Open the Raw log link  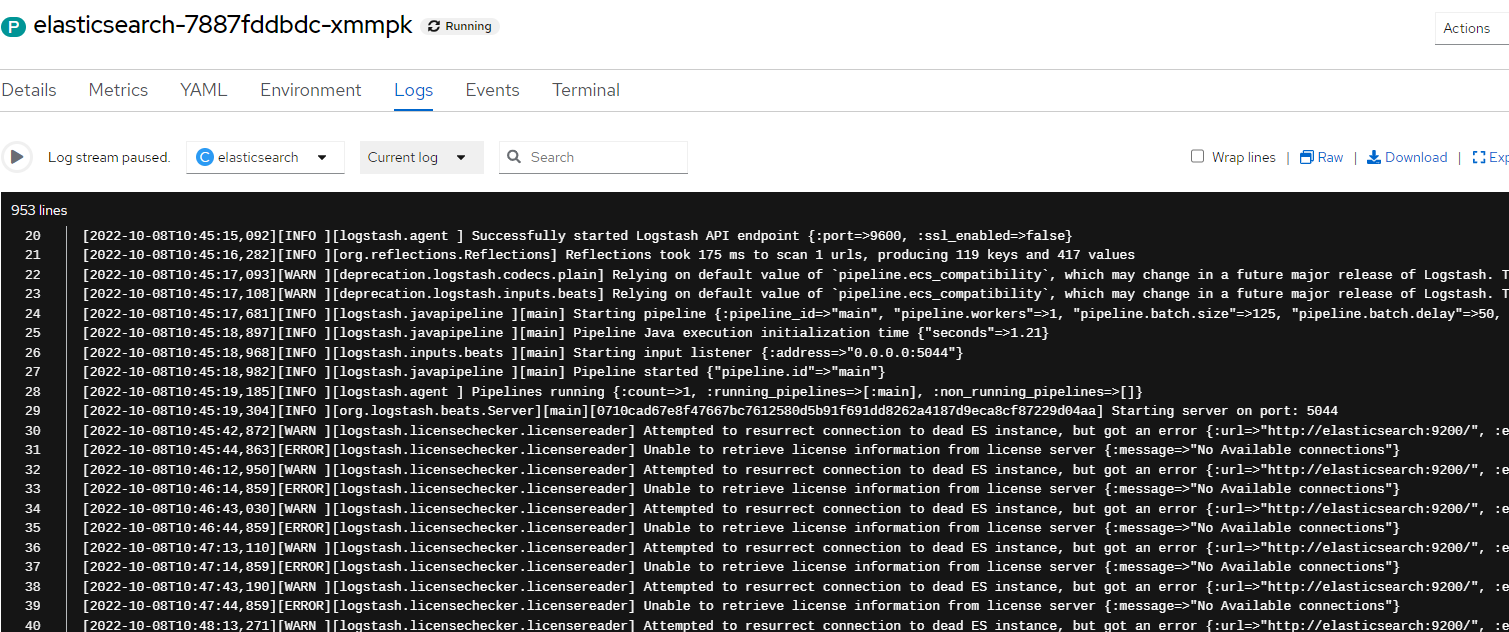[x=1321, y=157]
